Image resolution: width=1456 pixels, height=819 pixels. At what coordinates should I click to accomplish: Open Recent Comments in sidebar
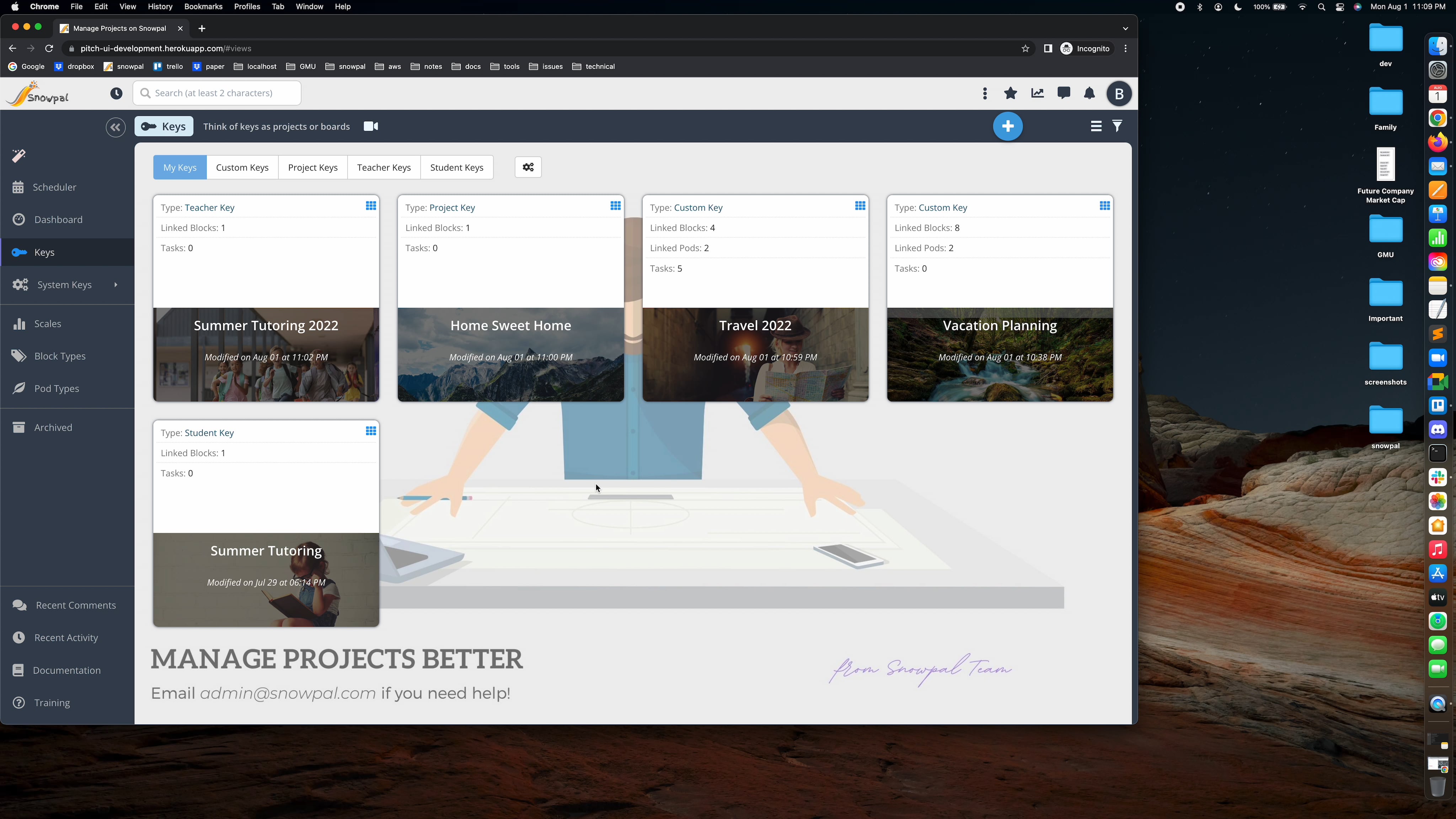pos(67,605)
